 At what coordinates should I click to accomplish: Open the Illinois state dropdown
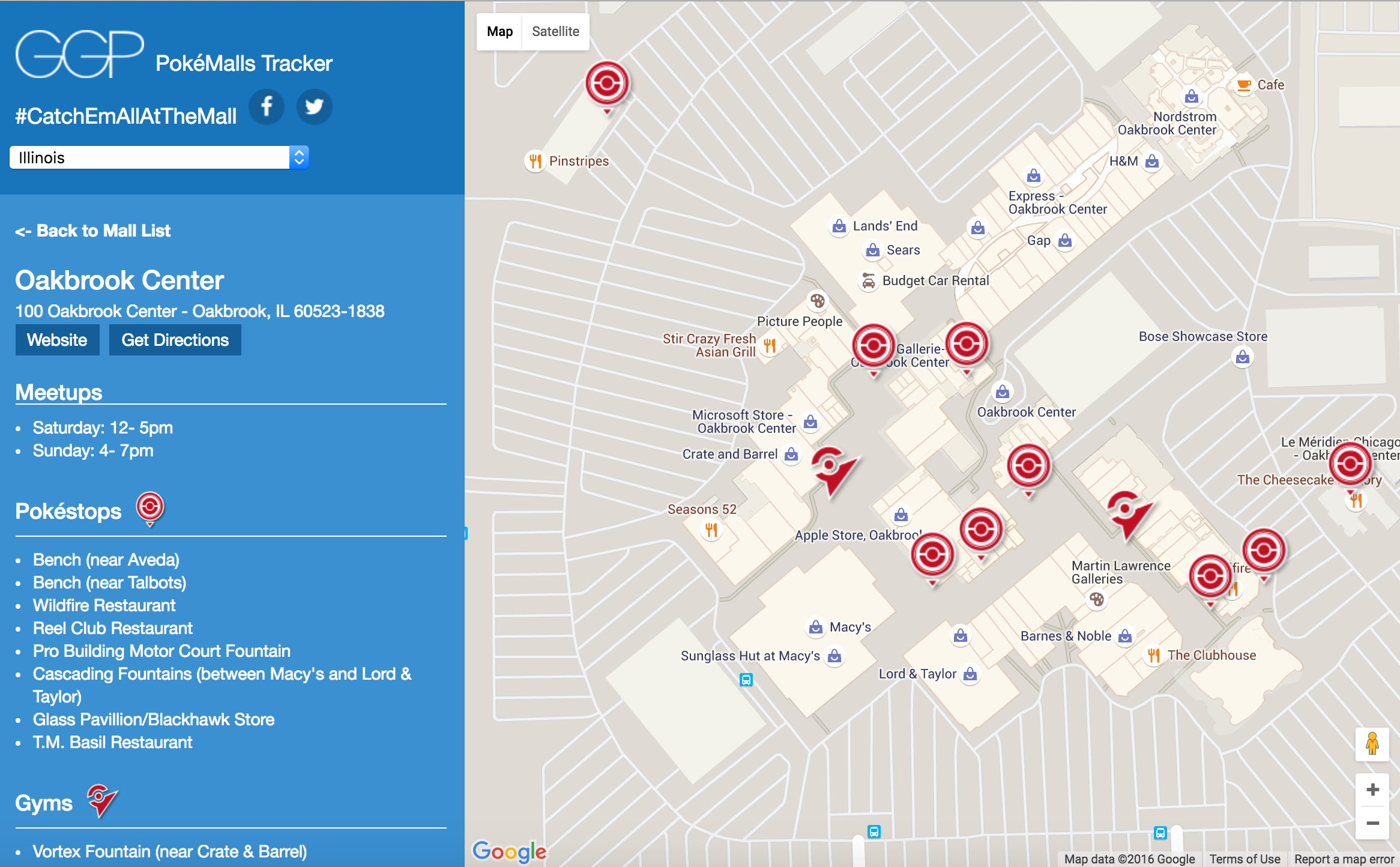[x=159, y=158]
